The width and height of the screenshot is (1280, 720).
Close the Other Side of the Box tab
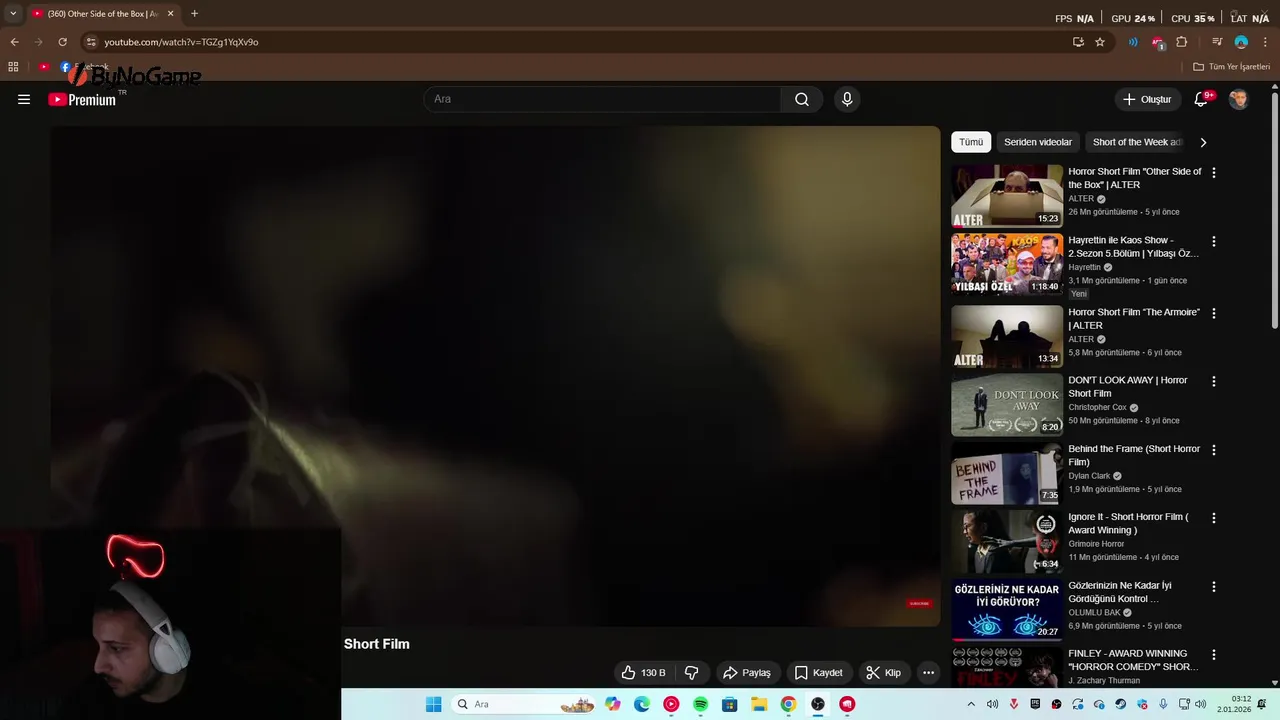(x=170, y=14)
